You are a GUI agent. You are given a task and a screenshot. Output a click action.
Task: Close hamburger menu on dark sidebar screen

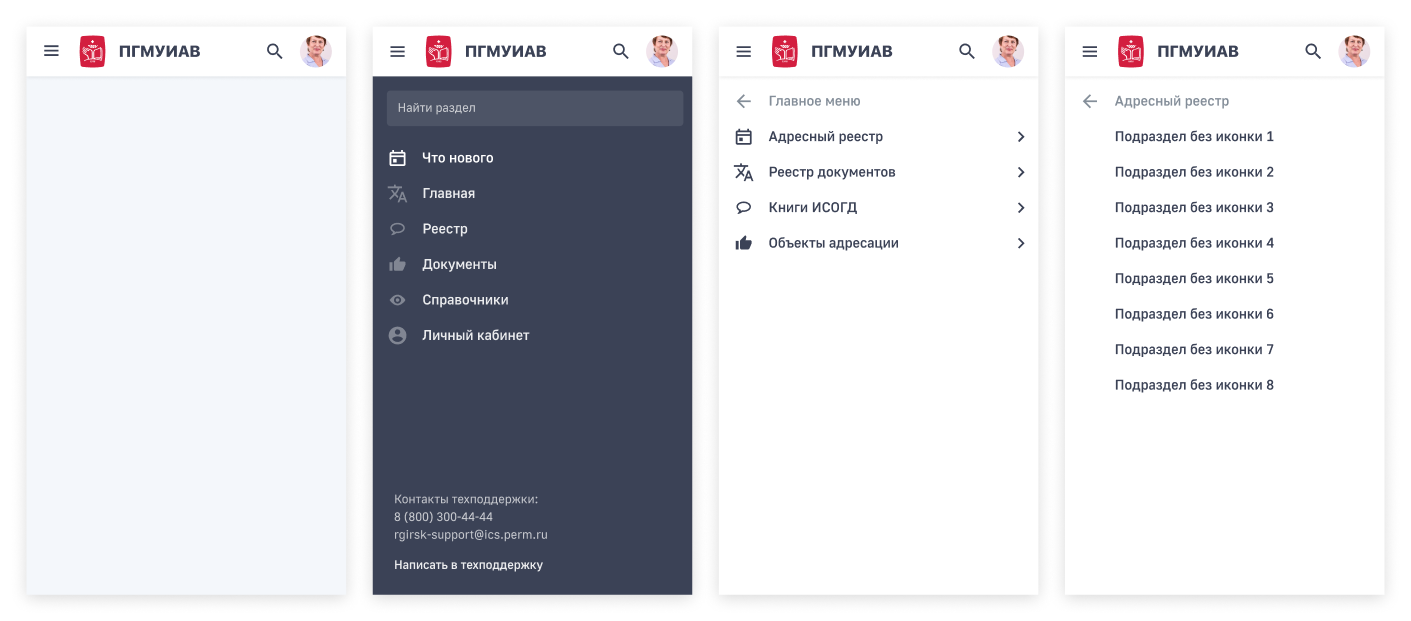click(x=397, y=51)
